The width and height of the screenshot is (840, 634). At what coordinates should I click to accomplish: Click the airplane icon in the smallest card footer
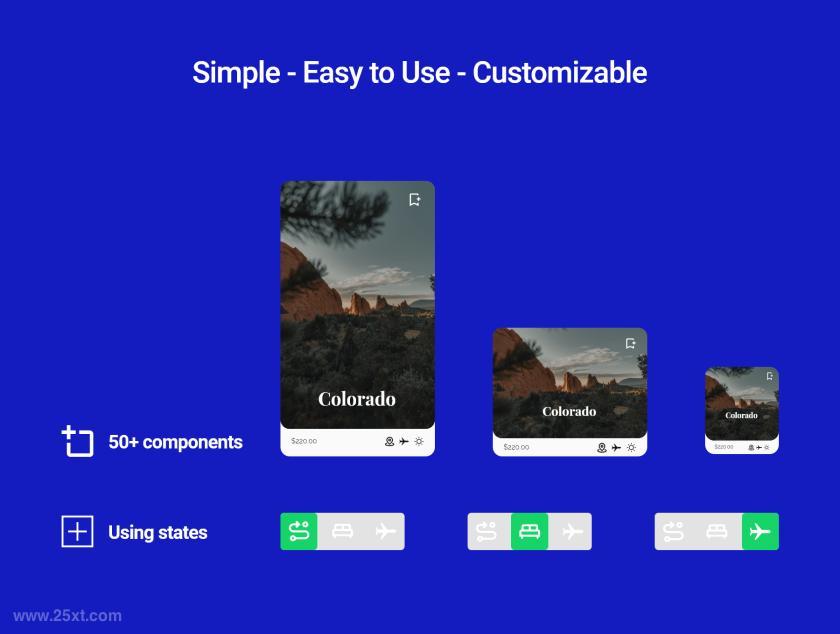759,447
